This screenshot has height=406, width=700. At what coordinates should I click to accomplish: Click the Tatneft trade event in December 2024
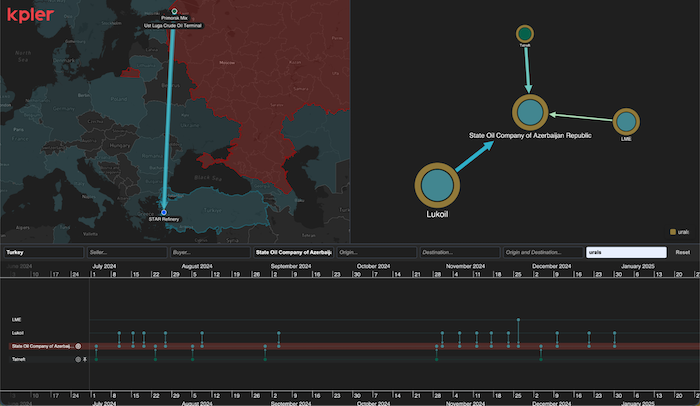[x=541, y=359]
